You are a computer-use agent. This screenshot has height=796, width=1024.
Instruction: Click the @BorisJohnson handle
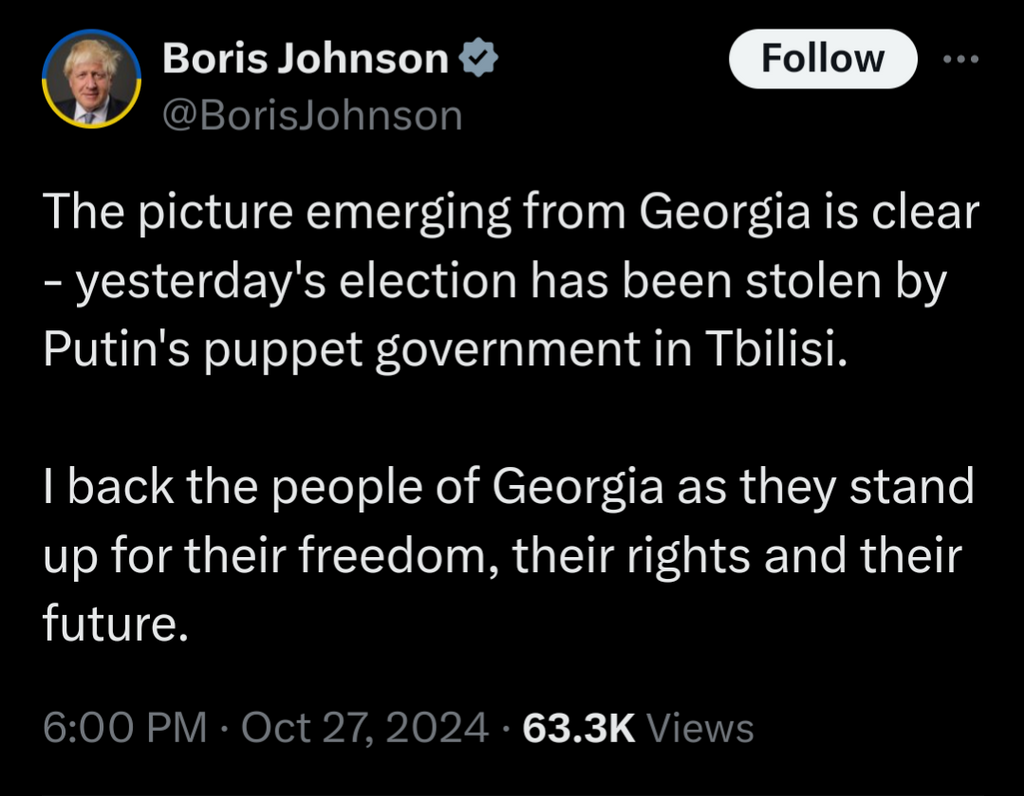[311, 116]
